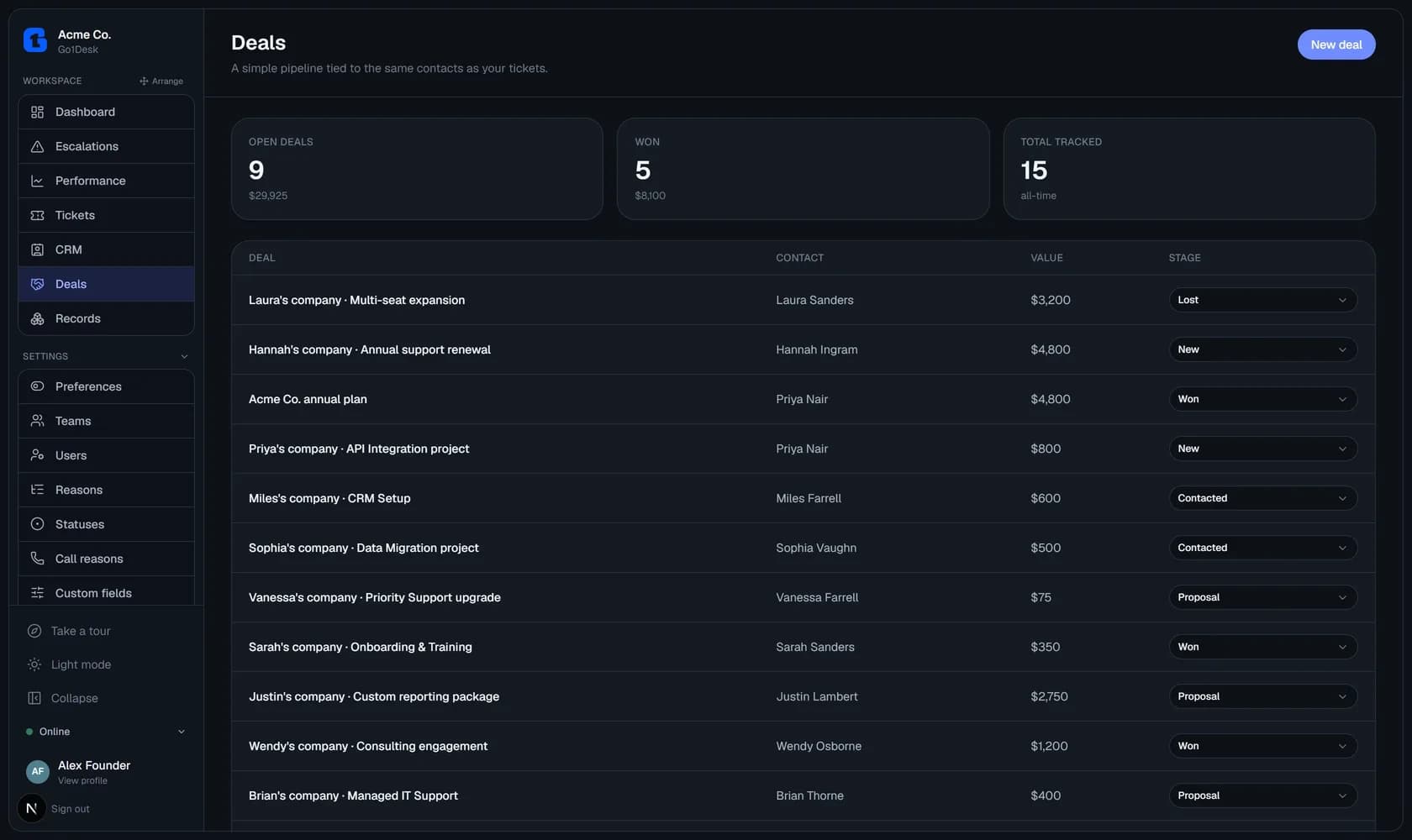The width and height of the screenshot is (1412, 840).
Task: Click contact name "Wendy Osborne"
Action: coord(819,746)
